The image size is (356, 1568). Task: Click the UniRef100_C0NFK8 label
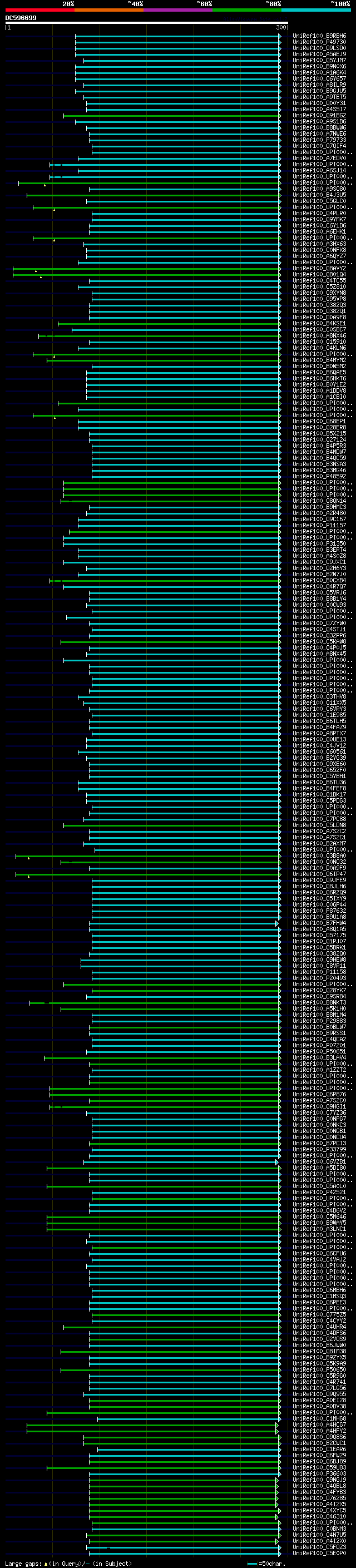[319, 250]
